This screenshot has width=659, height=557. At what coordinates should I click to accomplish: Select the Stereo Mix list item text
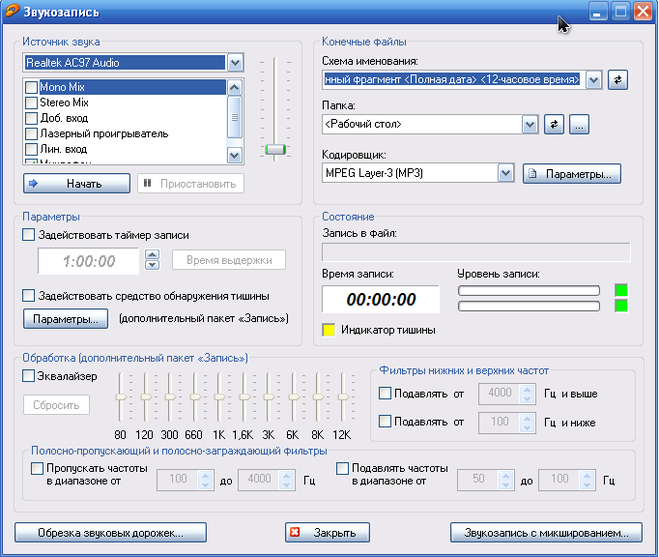[x=64, y=103]
